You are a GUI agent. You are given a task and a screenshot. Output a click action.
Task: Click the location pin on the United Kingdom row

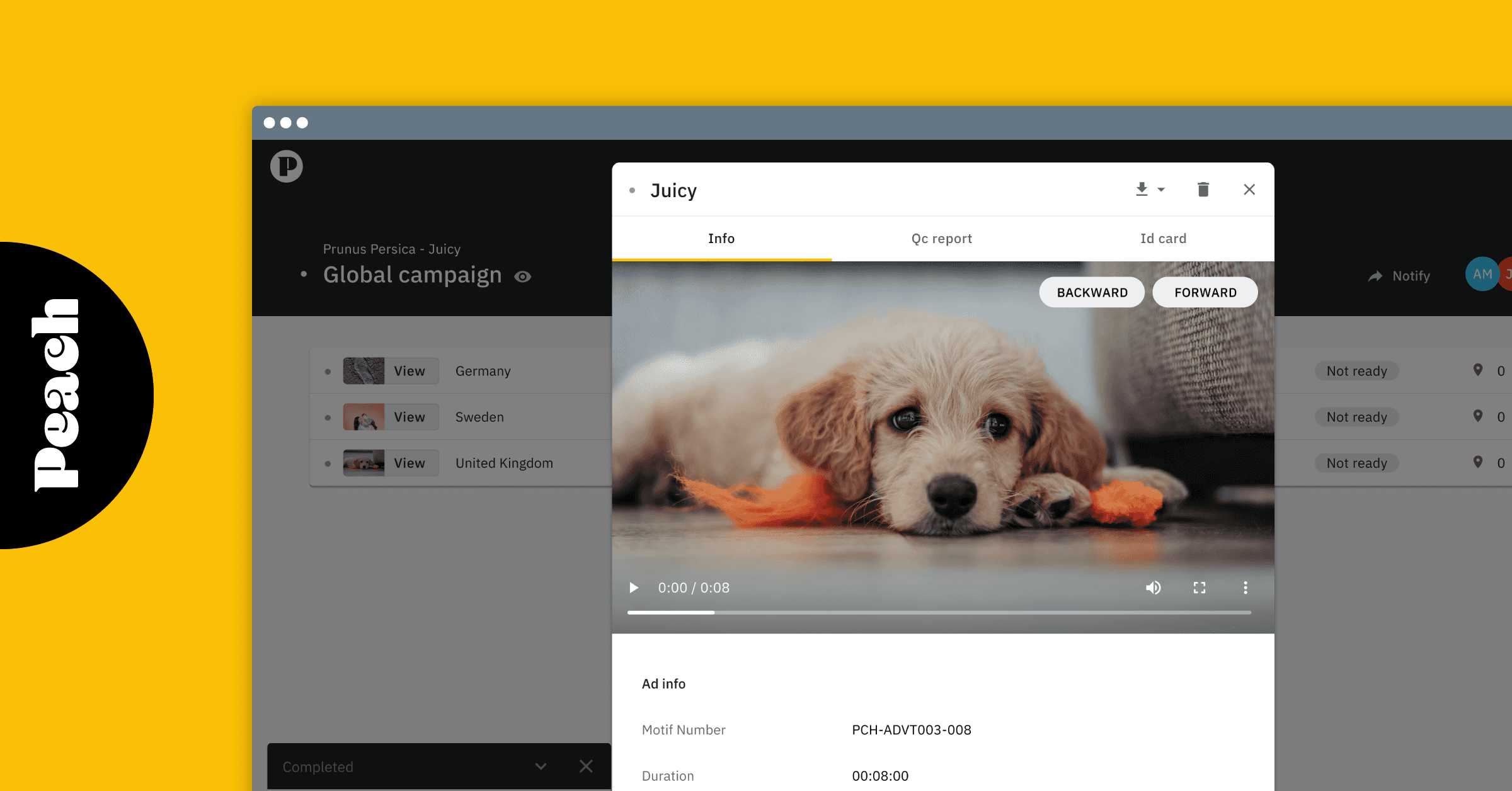coord(1478,462)
